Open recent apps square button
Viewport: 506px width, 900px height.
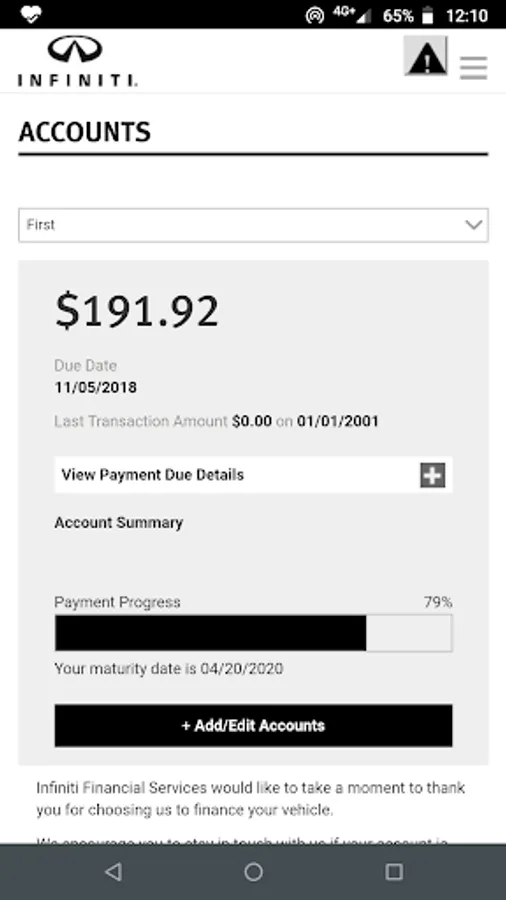(394, 872)
